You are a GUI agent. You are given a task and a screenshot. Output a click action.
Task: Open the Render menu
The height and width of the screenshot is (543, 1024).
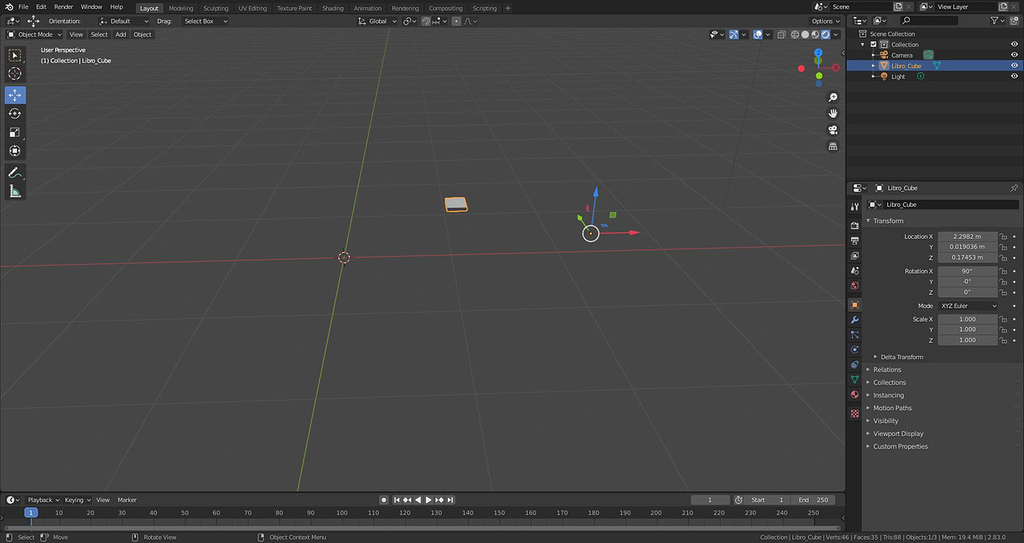click(x=63, y=7)
